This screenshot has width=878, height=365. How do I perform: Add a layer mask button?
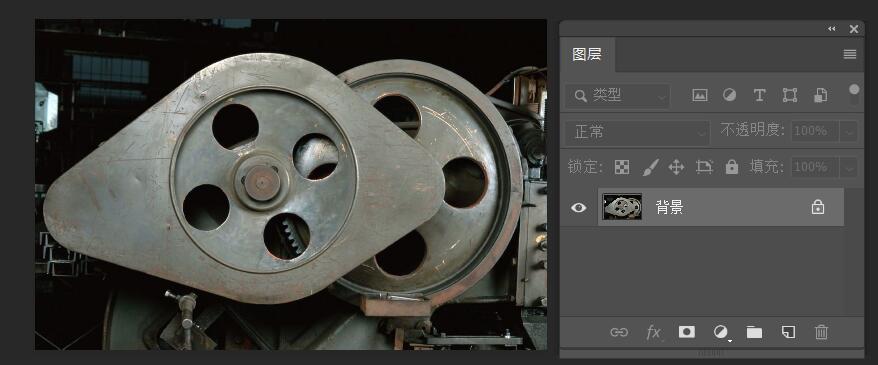click(x=686, y=332)
